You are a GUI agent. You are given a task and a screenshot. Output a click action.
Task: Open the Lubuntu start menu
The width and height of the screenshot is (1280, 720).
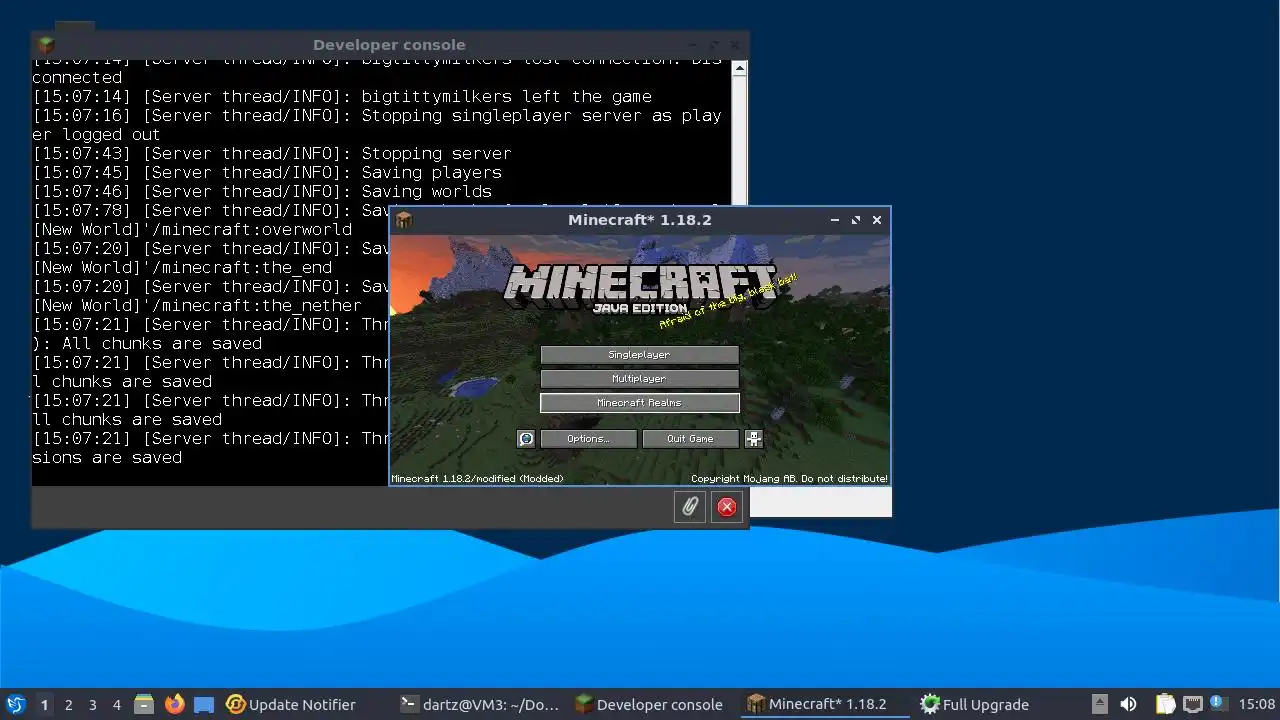coord(16,704)
